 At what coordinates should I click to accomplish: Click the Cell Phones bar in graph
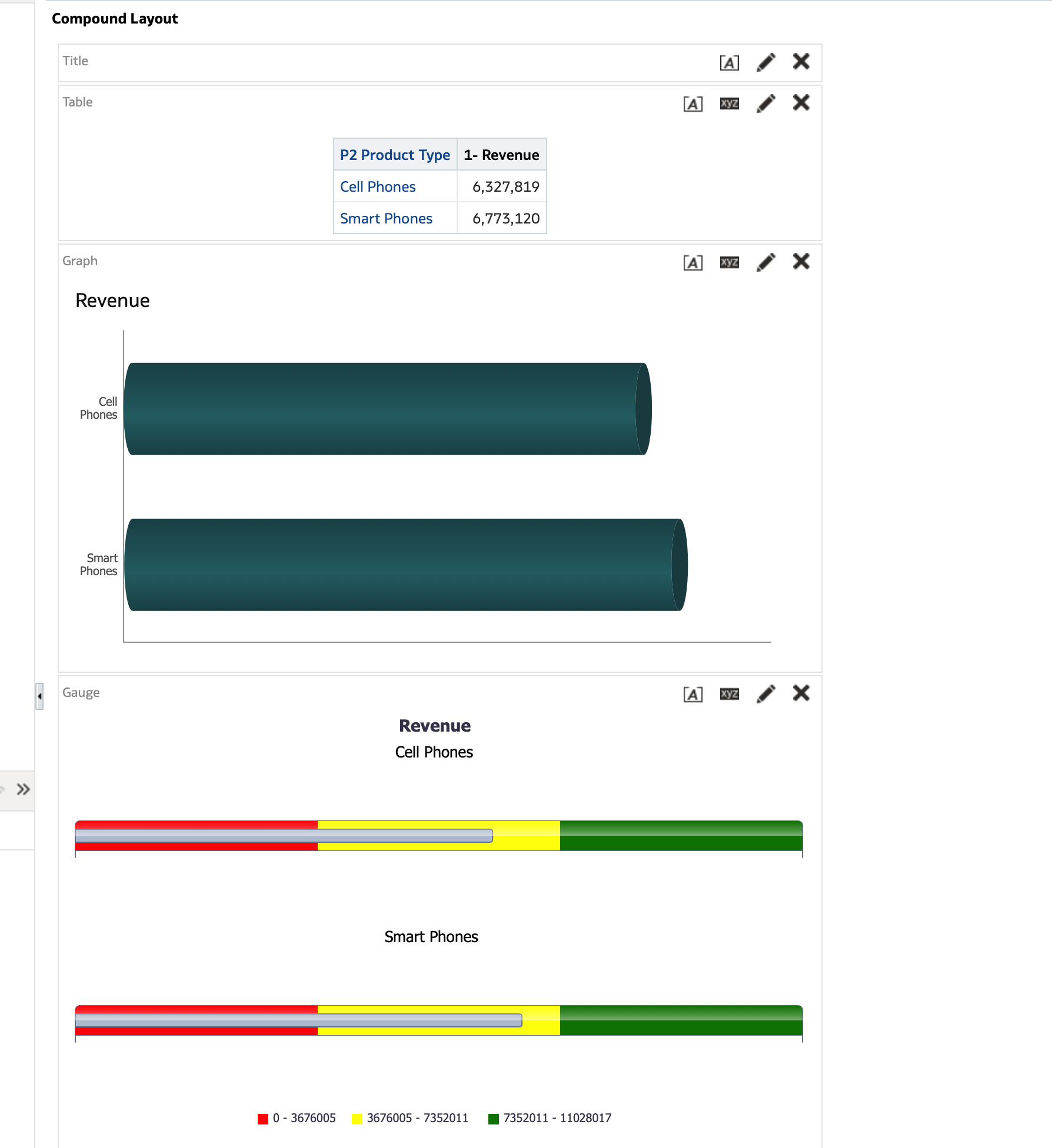[388, 409]
